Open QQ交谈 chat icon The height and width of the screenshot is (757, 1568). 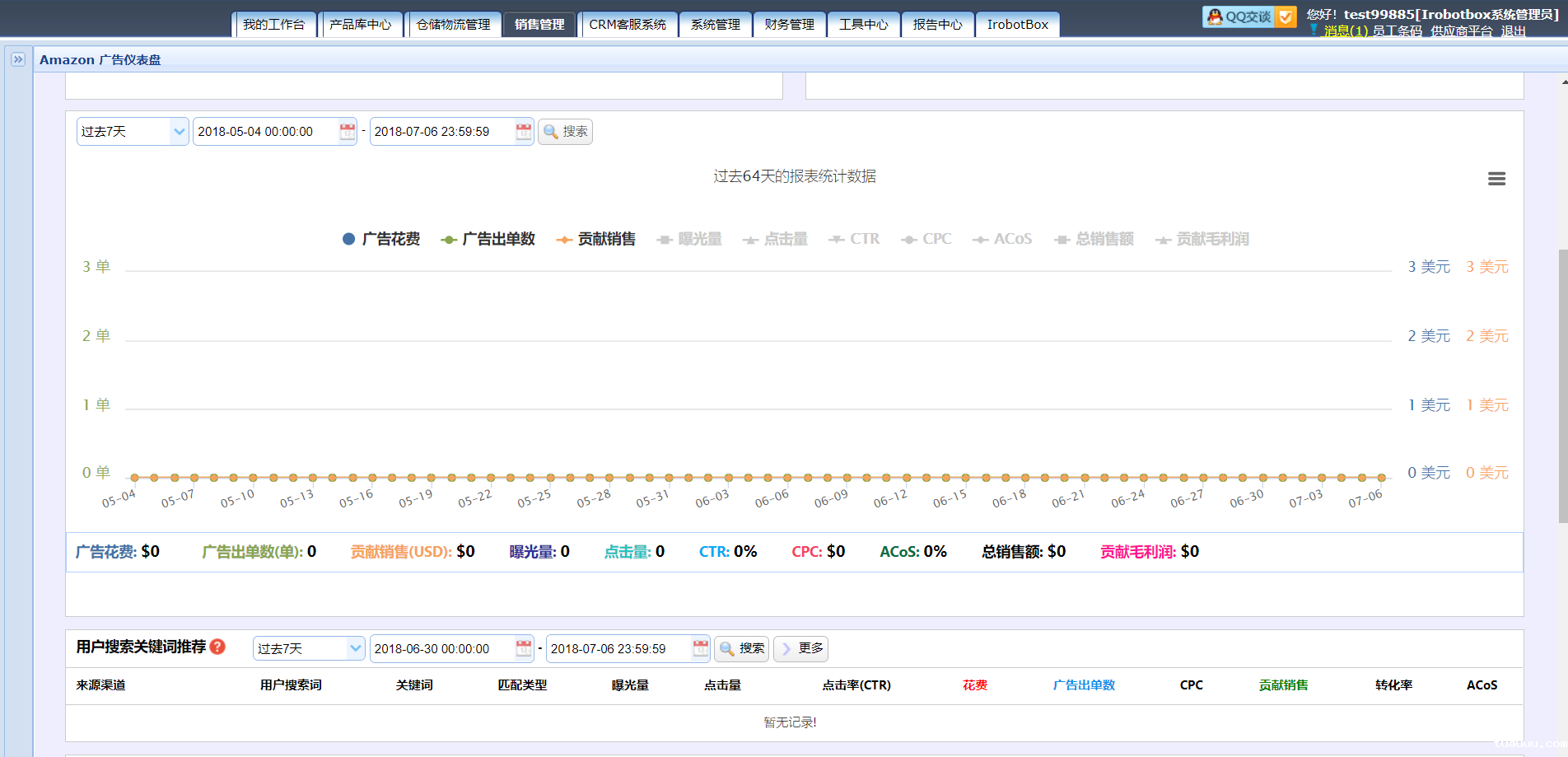(1240, 16)
